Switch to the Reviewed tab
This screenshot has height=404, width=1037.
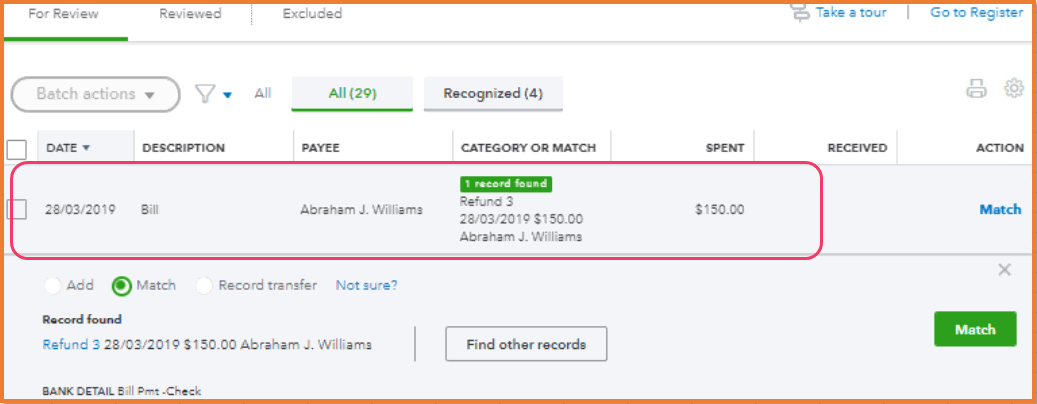[x=189, y=14]
